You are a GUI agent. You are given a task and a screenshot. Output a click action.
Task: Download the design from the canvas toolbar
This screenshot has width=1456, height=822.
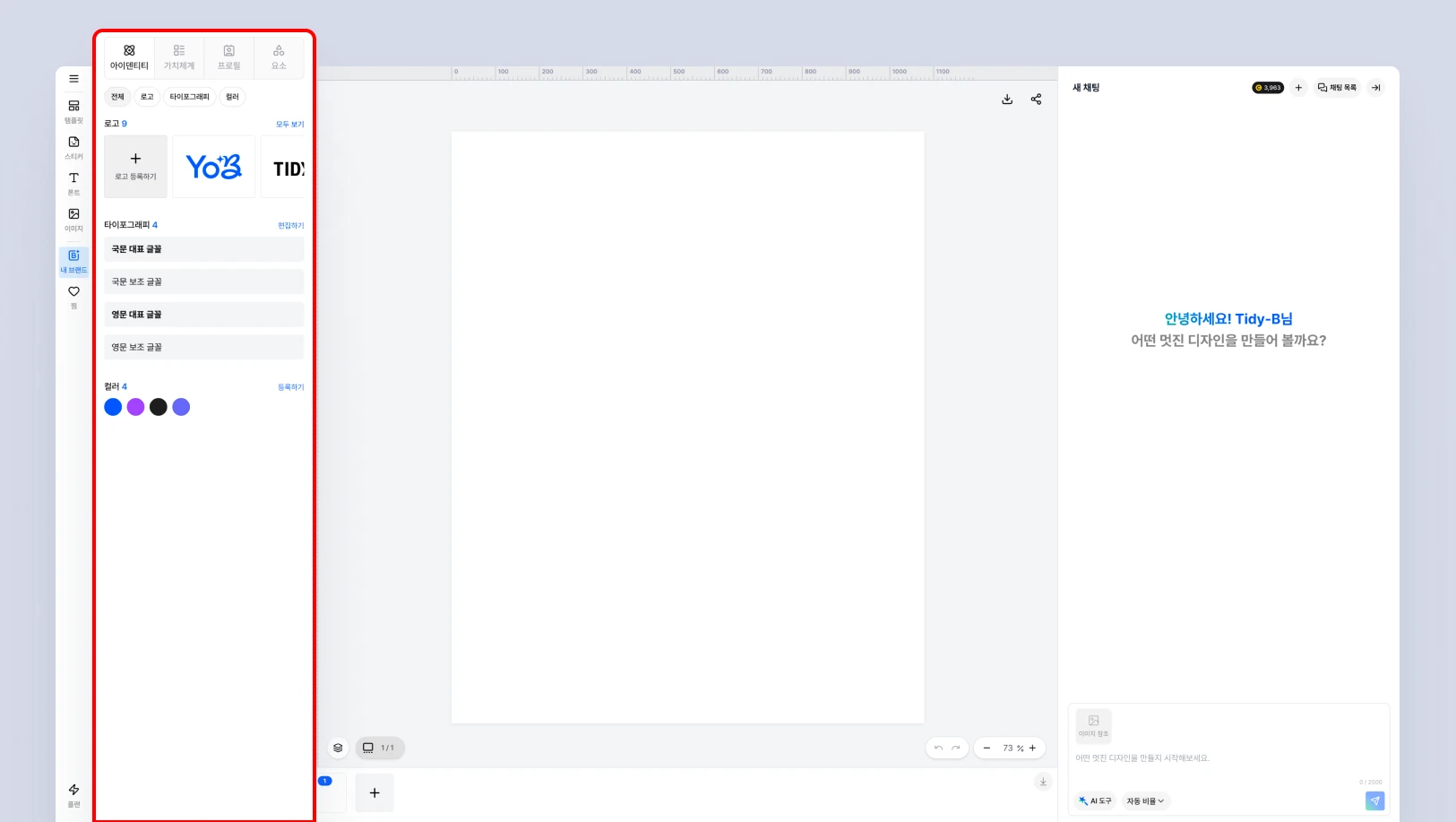tap(1007, 100)
